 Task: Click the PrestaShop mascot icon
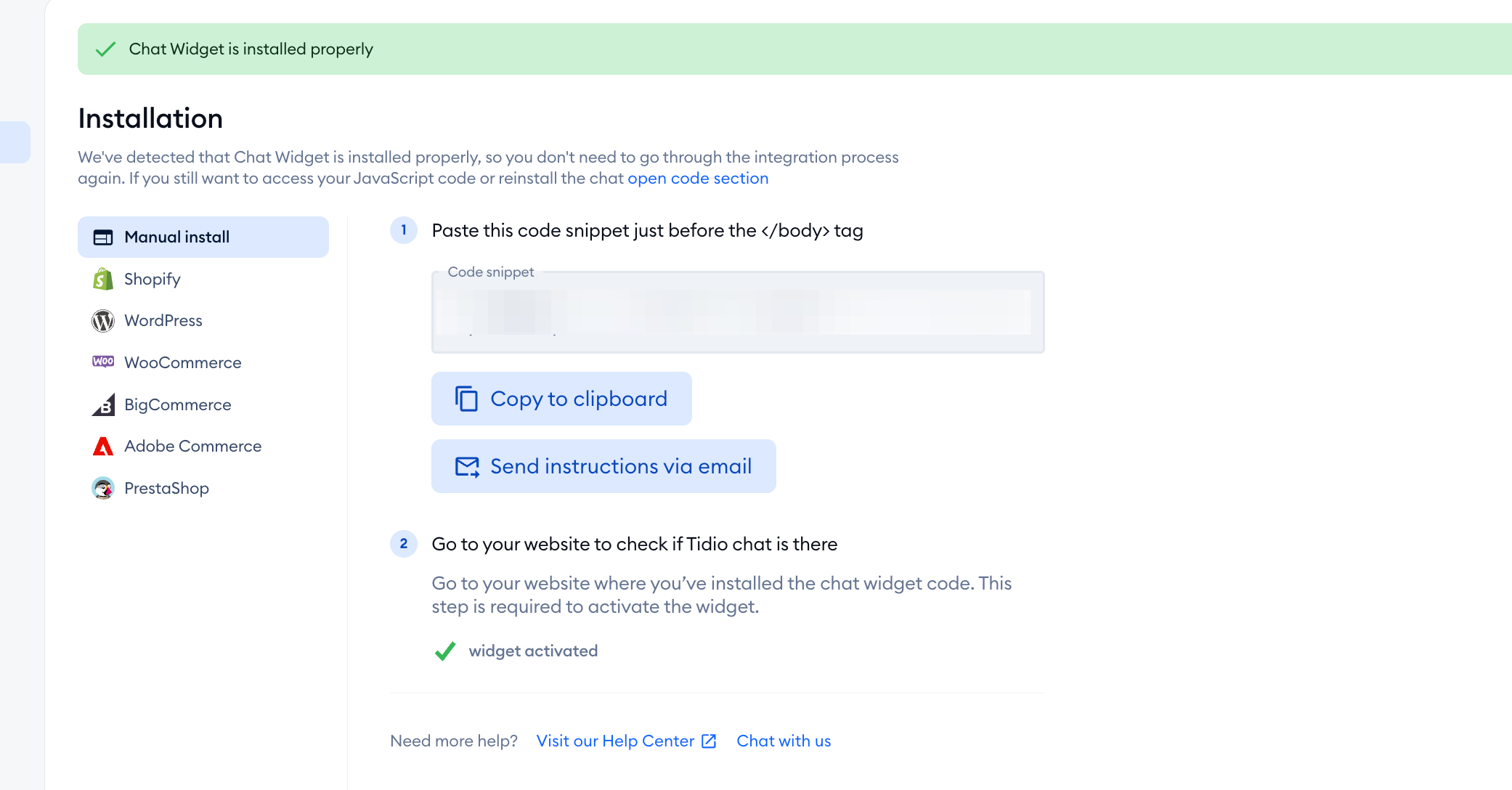pos(103,488)
